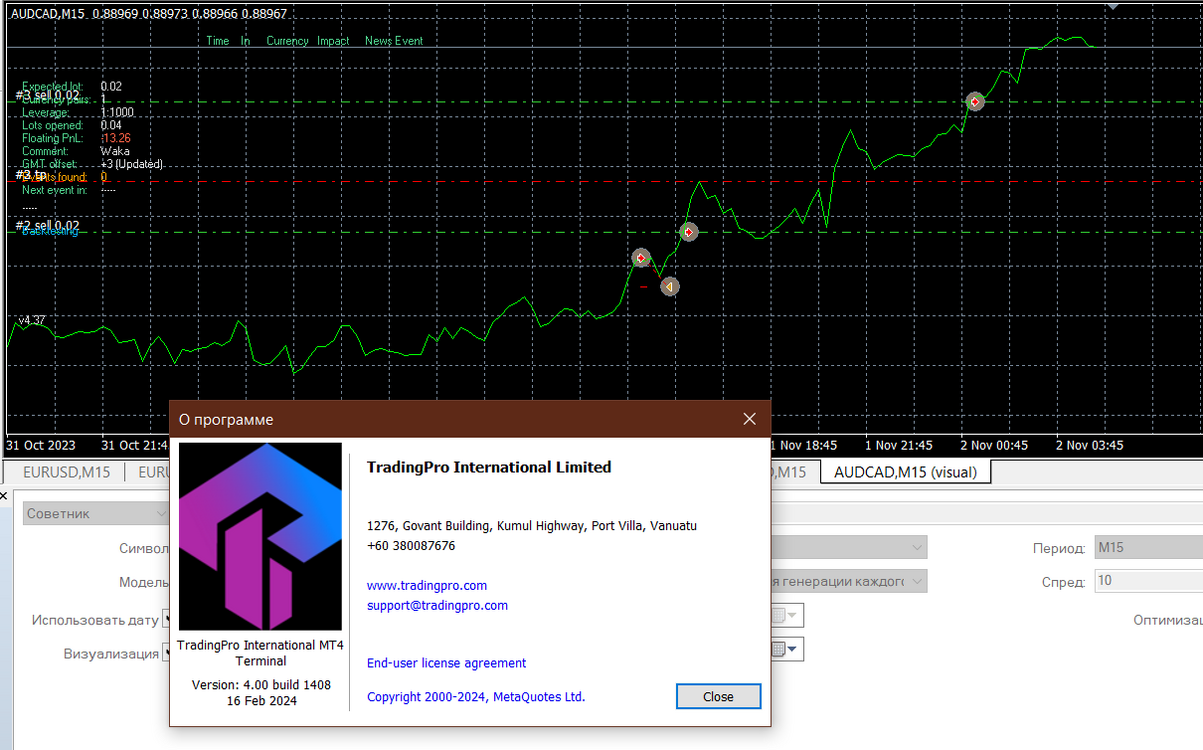
Task: Close the О программе dialog with the X
Action: [750, 419]
